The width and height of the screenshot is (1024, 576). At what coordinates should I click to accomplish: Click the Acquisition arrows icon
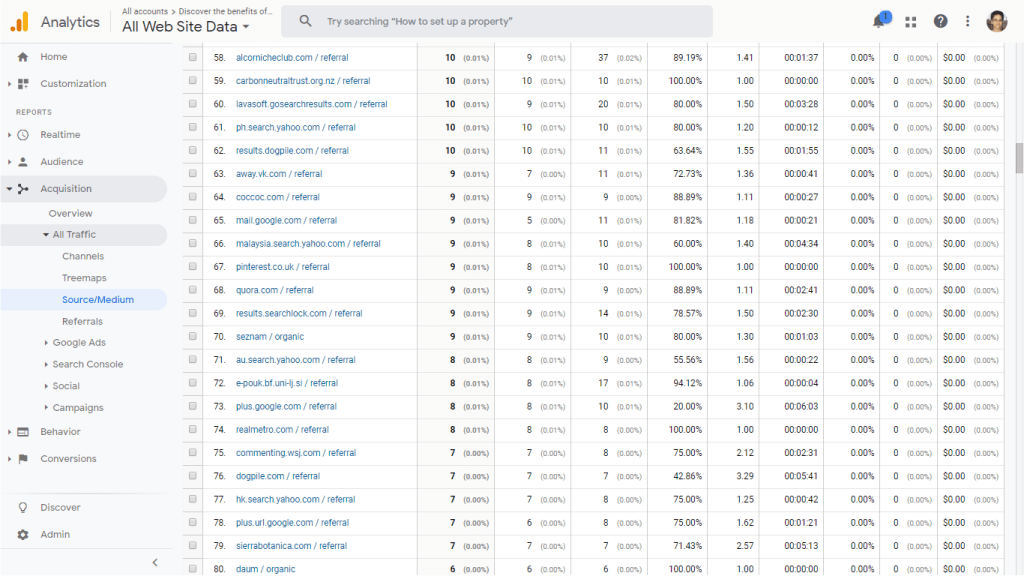23,189
